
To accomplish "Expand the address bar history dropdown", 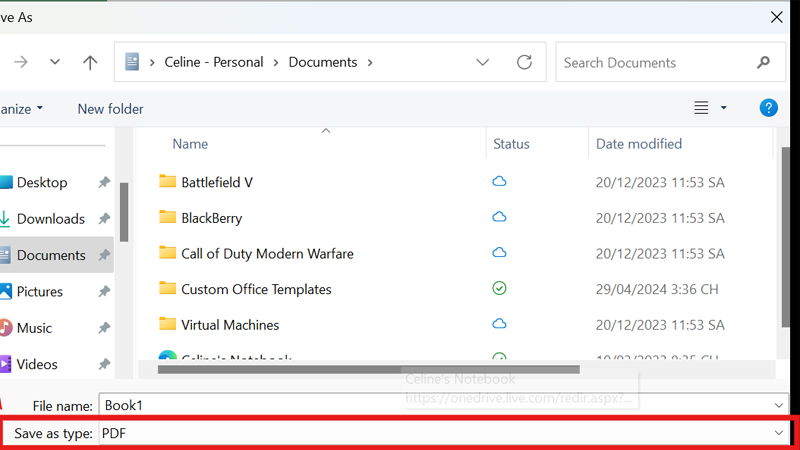I will (x=483, y=63).
